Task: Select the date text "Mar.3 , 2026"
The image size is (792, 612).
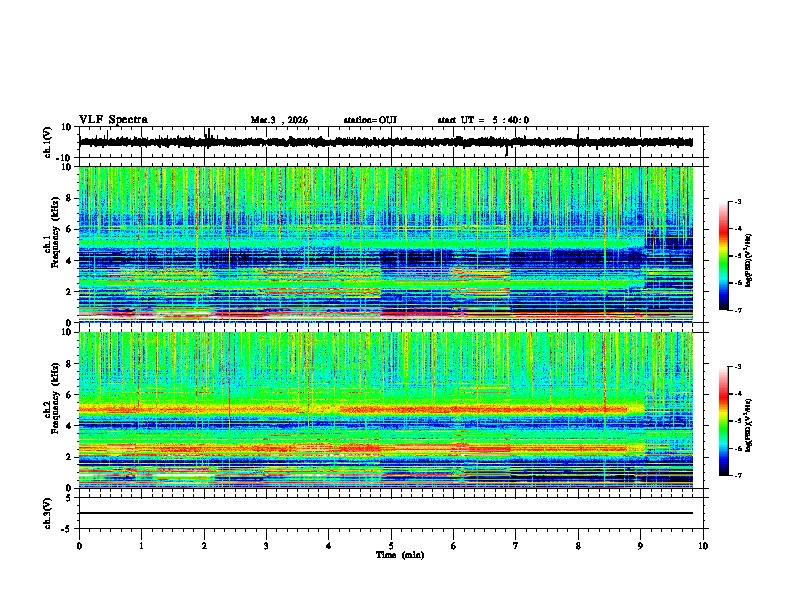Action: click(x=279, y=120)
